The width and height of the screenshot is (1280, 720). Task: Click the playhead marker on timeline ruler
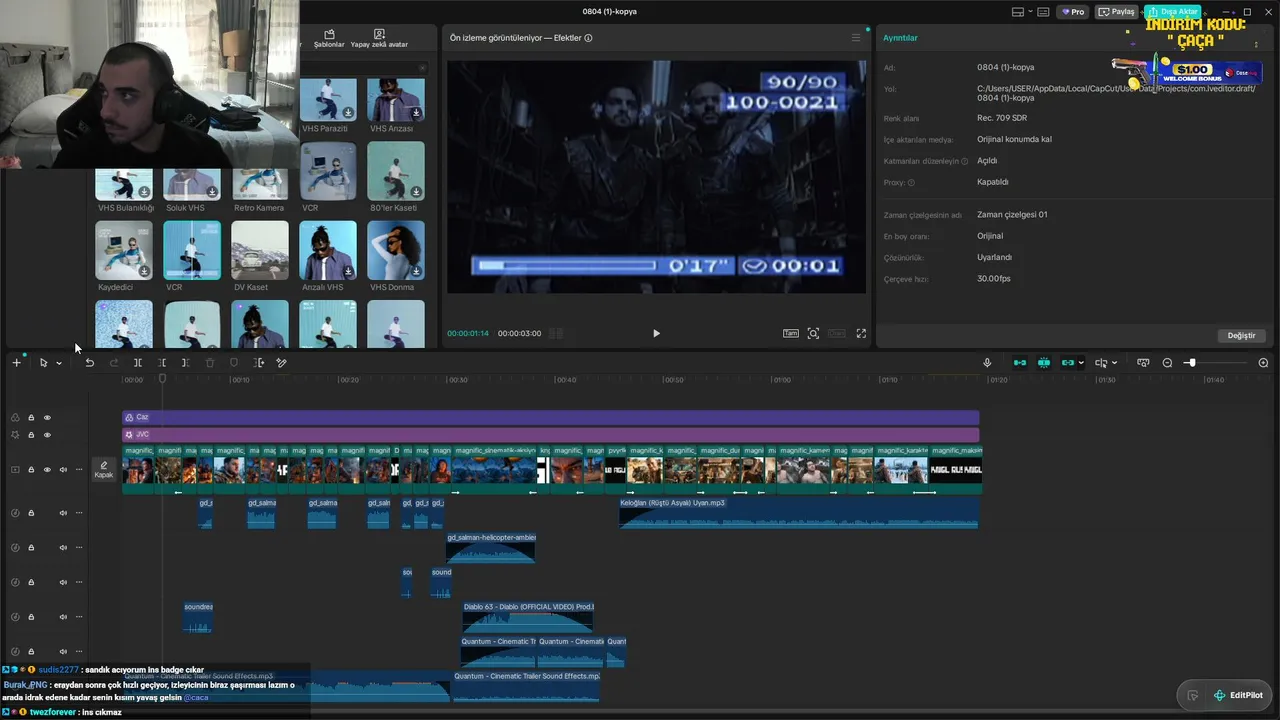click(162, 379)
